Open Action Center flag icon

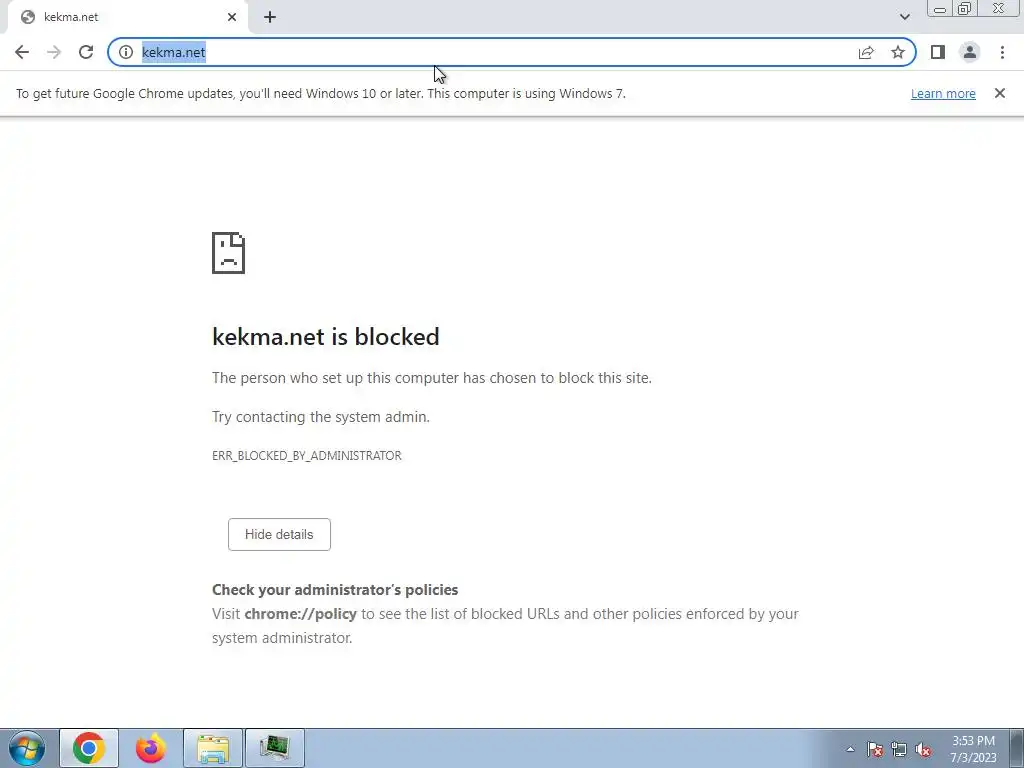click(x=875, y=749)
